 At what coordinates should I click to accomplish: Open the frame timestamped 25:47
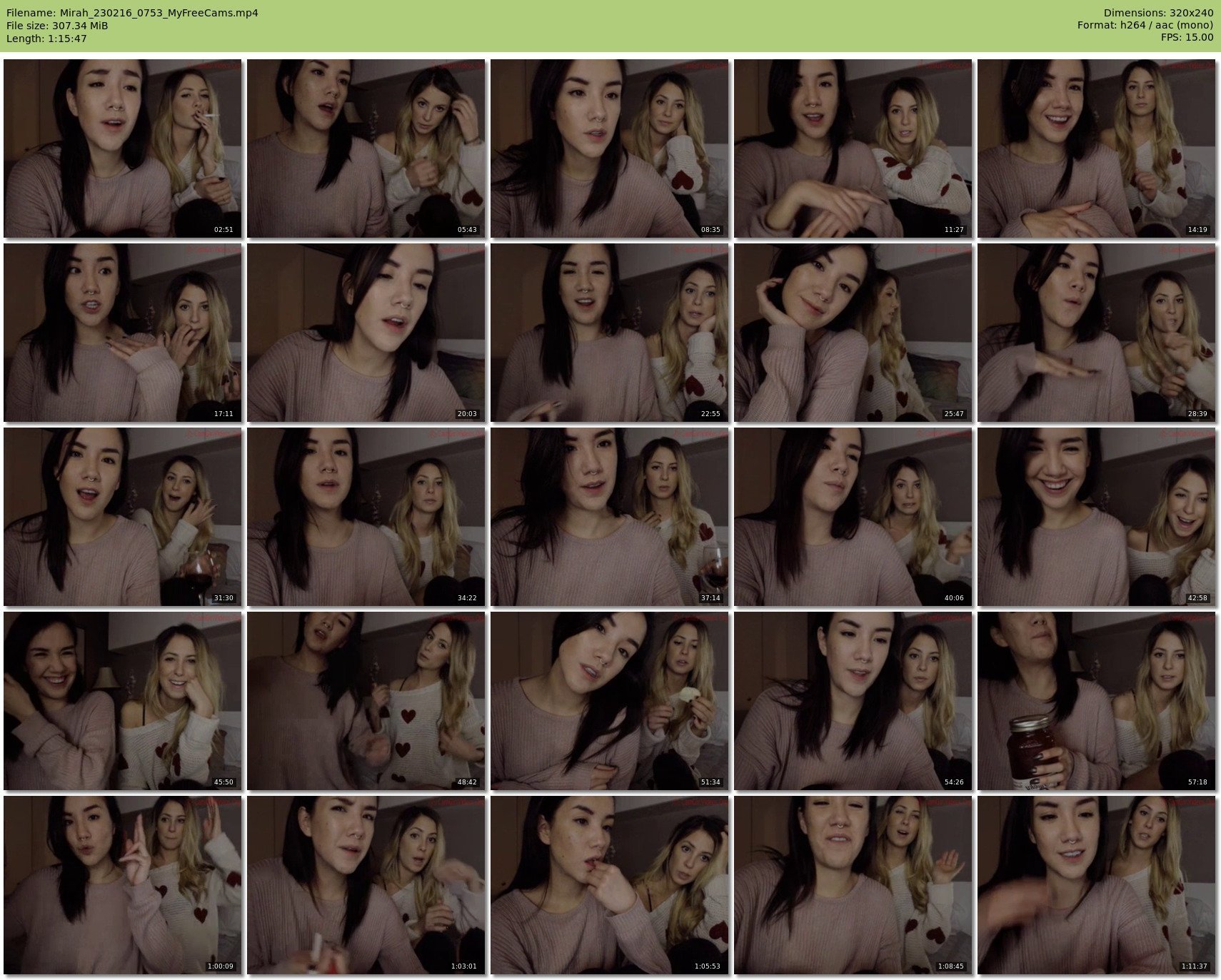coord(853,333)
